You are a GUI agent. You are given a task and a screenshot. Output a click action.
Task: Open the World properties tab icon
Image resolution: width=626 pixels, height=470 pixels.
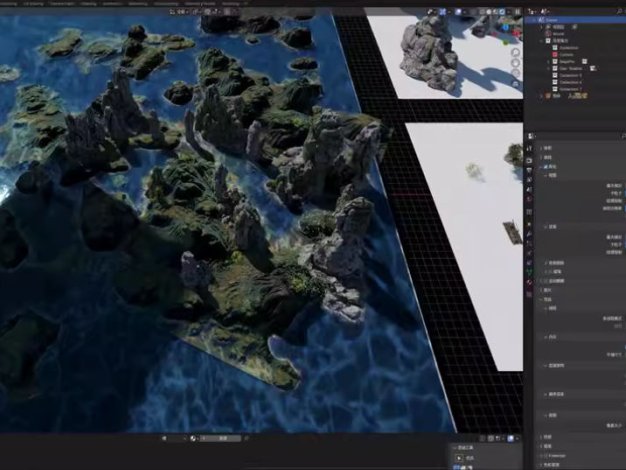click(x=529, y=199)
